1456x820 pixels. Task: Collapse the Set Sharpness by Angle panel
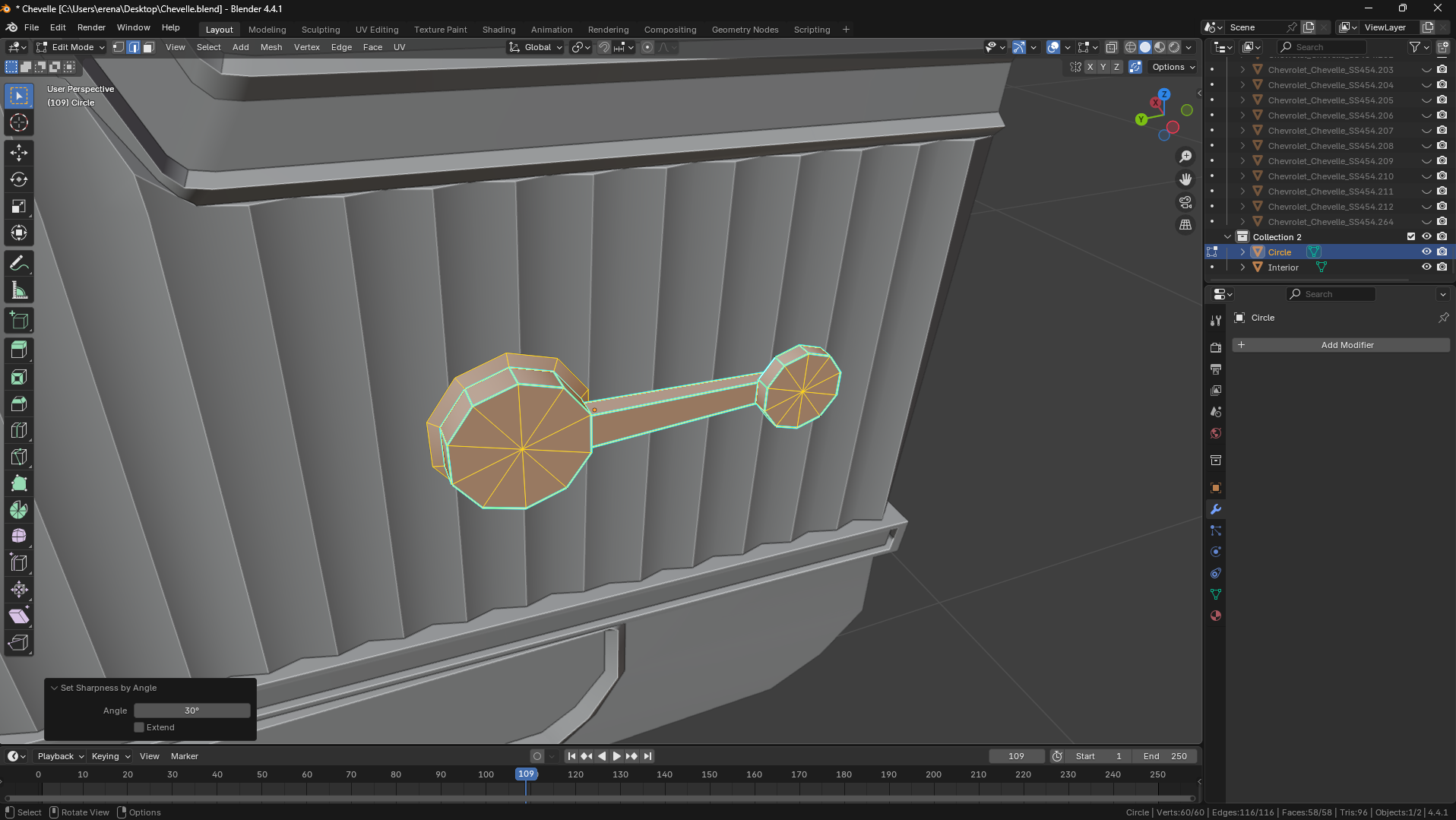point(54,688)
